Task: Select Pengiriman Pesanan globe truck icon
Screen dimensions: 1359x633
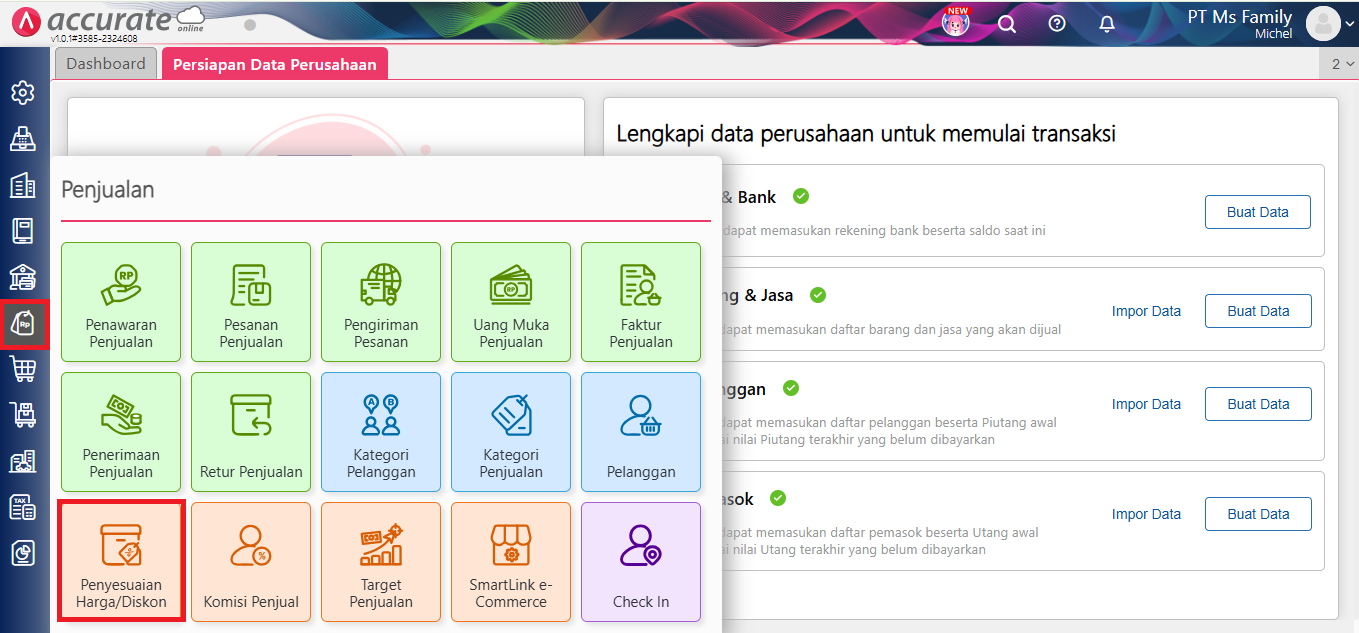Action: pyautogui.click(x=381, y=284)
